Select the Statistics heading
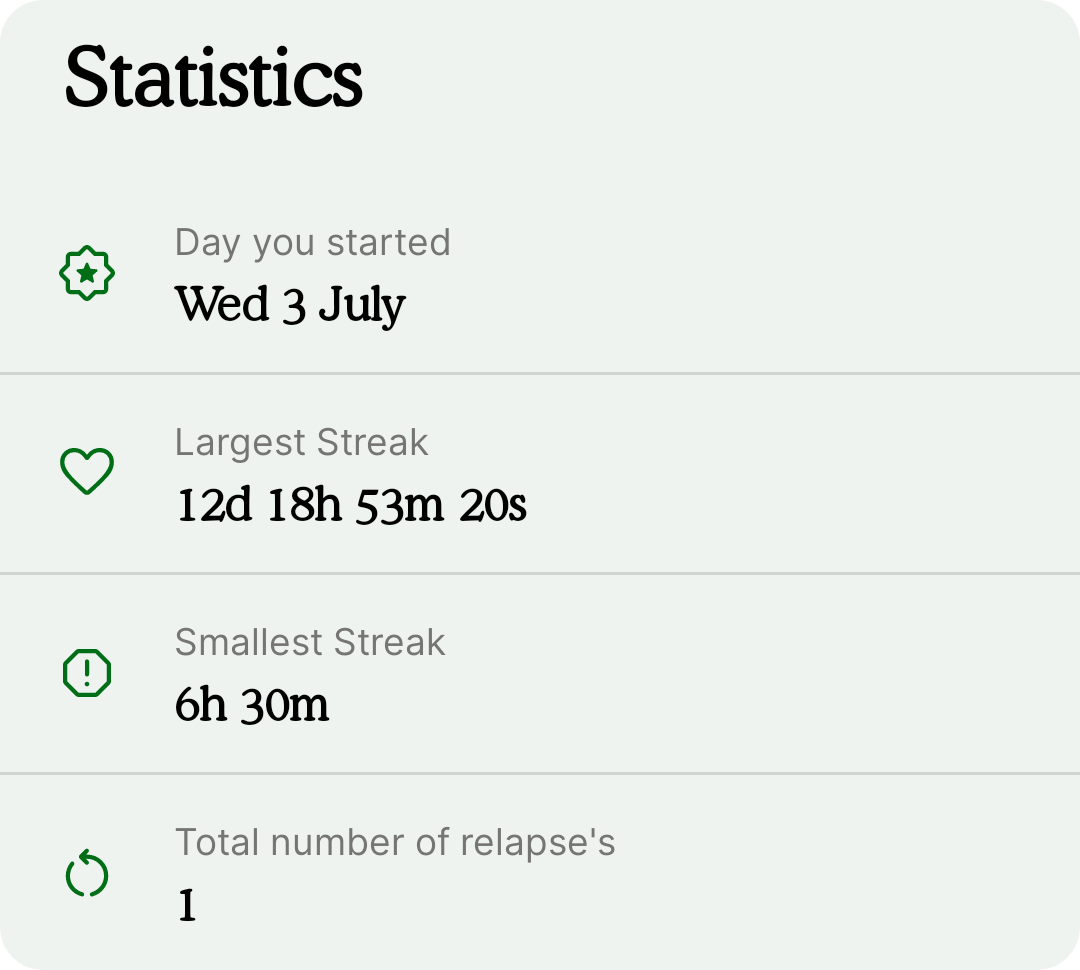 pos(214,77)
